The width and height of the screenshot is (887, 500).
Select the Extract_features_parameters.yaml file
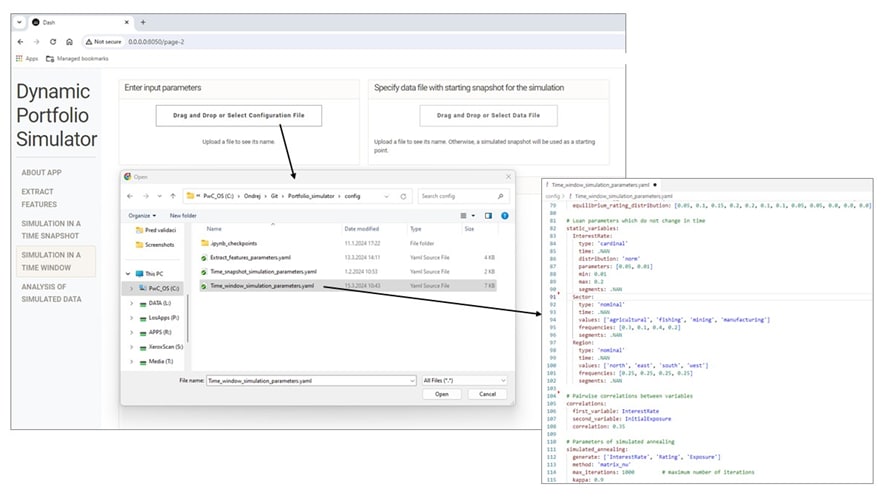pos(254,257)
